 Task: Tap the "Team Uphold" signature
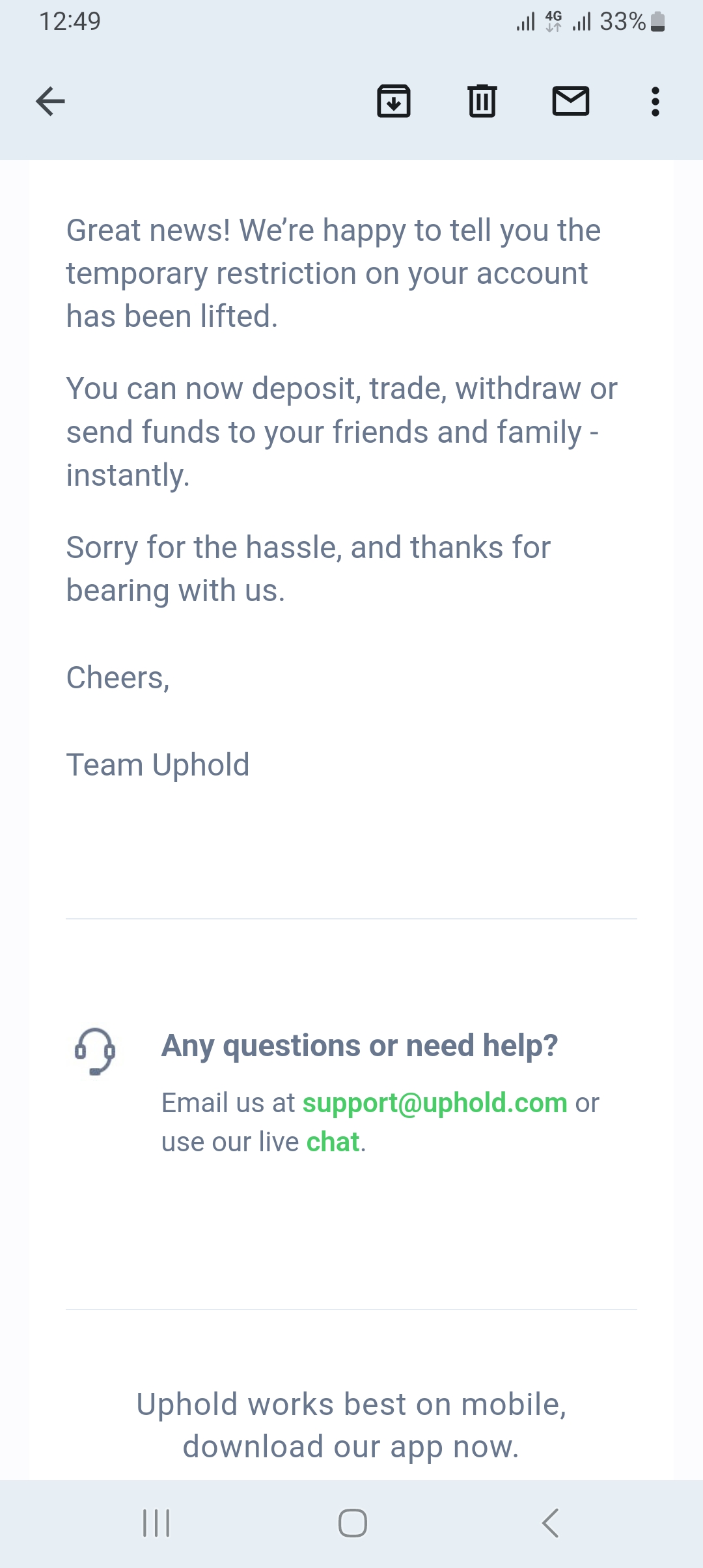[x=158, y=764]
